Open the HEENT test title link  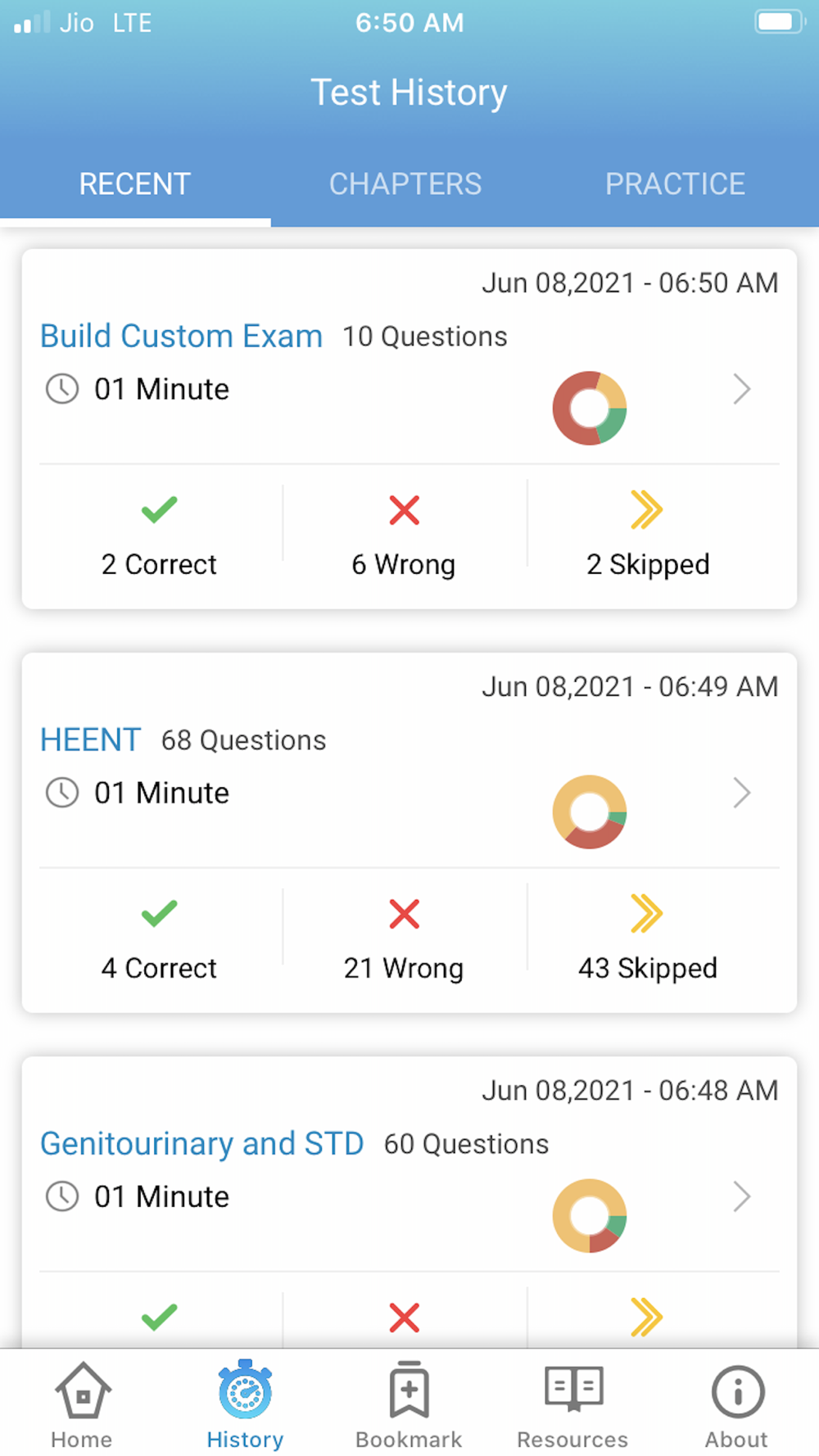click(91, 740)
